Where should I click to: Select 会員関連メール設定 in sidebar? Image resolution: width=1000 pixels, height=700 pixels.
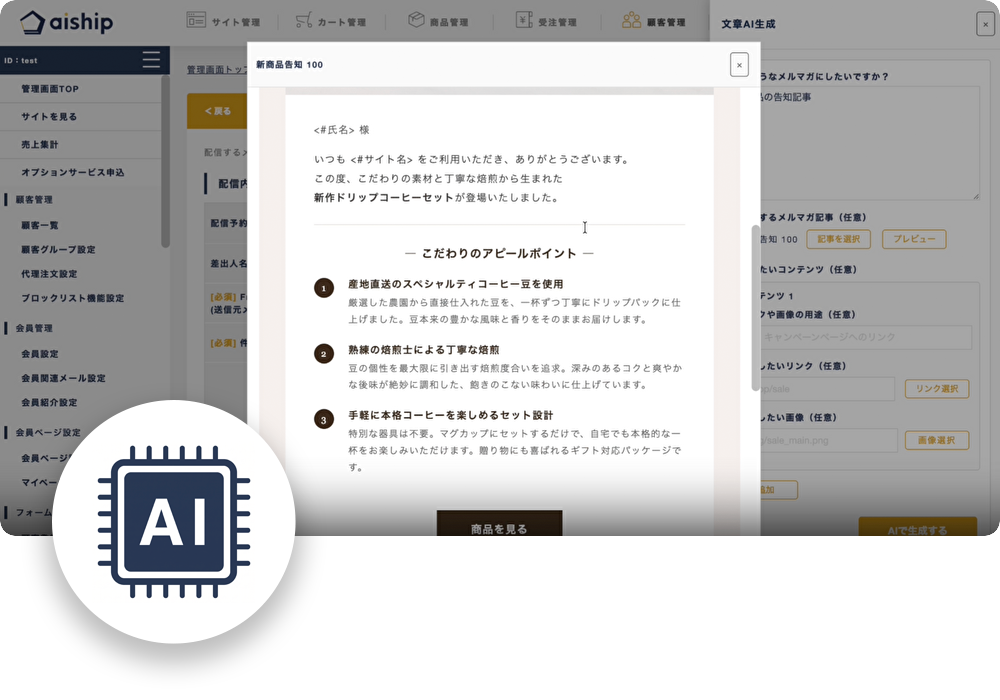coord(63,378)
